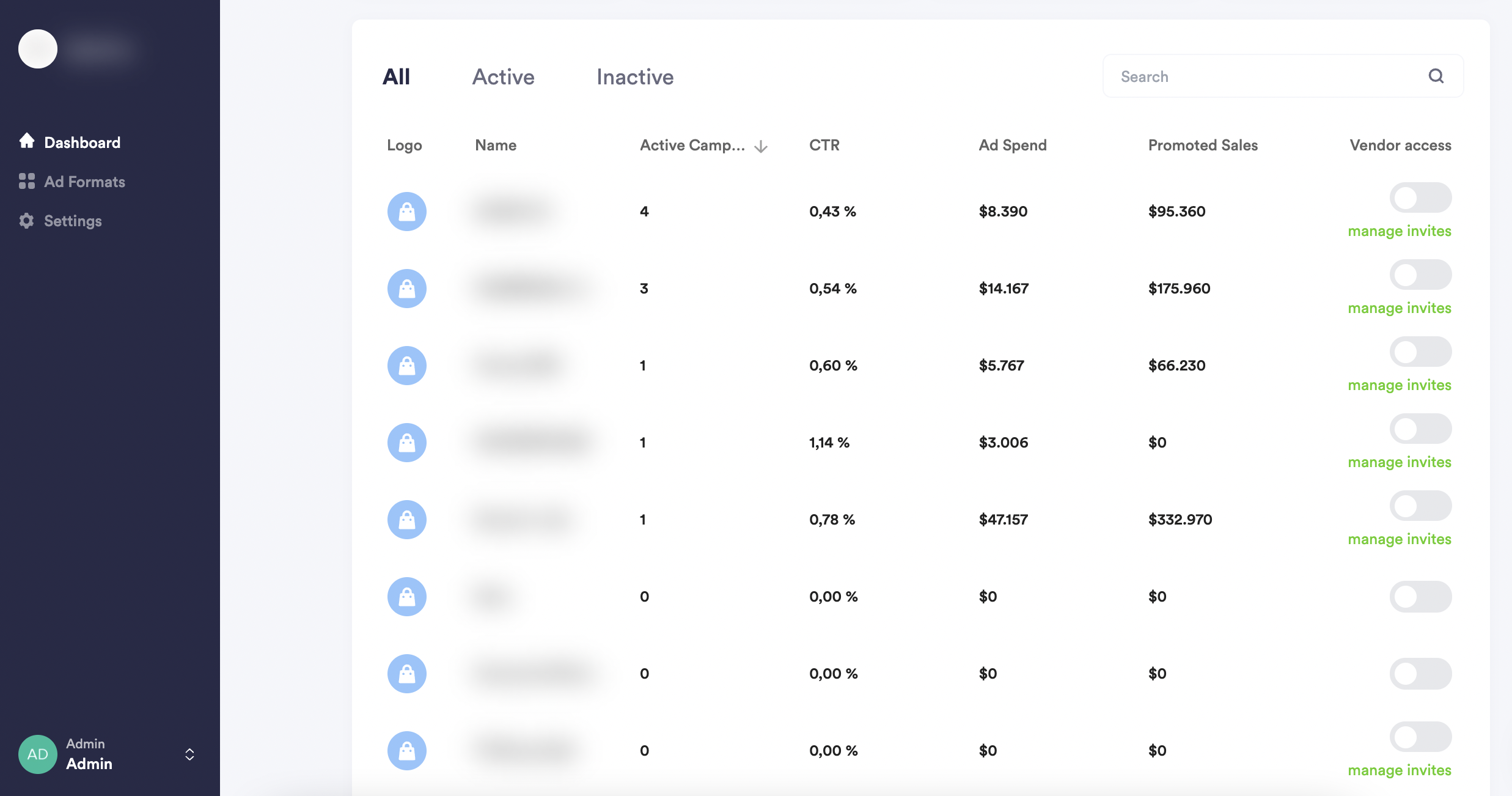Click the search magnifier icon
Screen dimensions: 1512x796
point(1436,76)
